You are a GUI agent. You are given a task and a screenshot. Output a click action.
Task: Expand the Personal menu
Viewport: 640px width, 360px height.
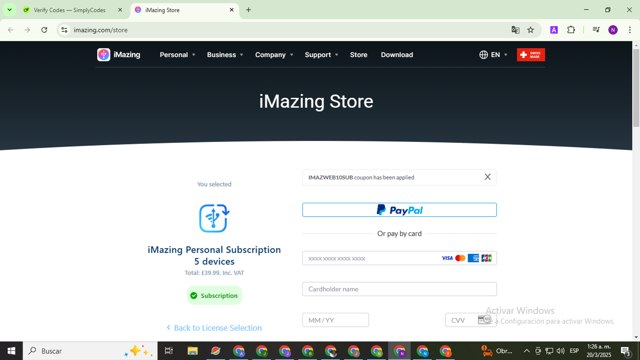(x=177, y=55)
